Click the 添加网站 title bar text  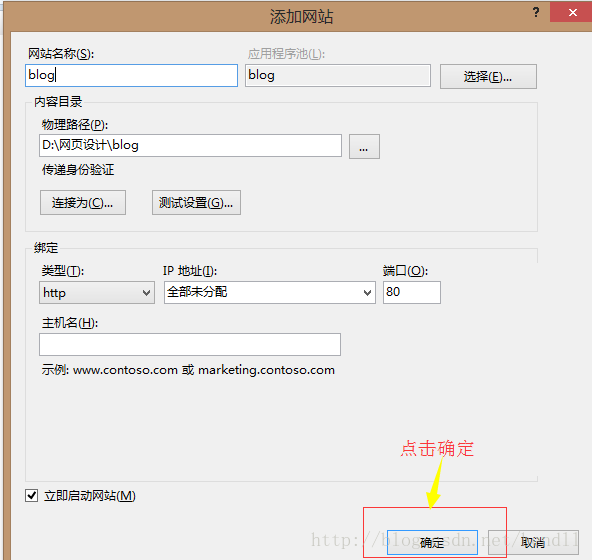(x=301, y=17)
